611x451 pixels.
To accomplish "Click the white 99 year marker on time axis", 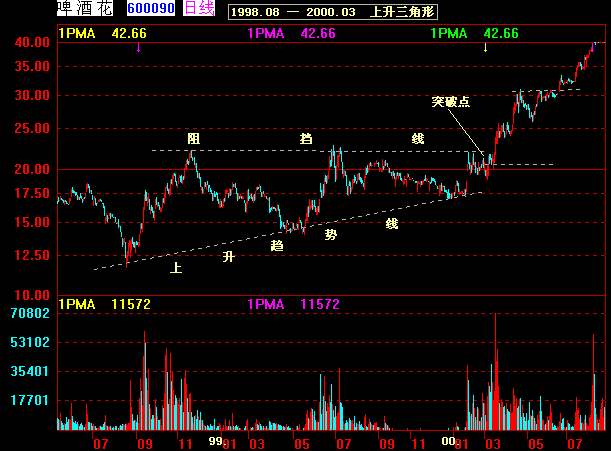I will 215,440.
